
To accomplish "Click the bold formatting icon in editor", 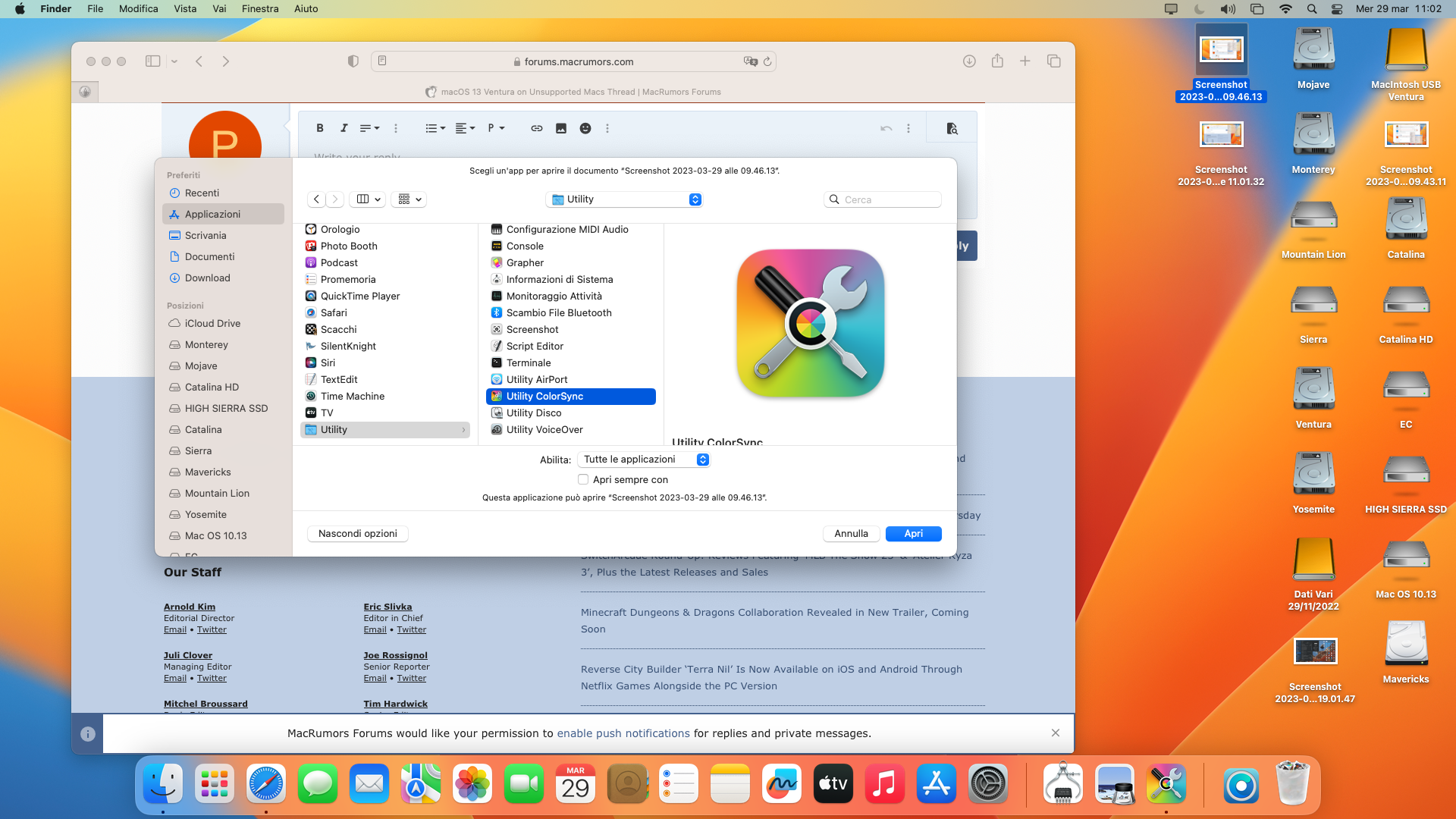I will click(320, 128).
